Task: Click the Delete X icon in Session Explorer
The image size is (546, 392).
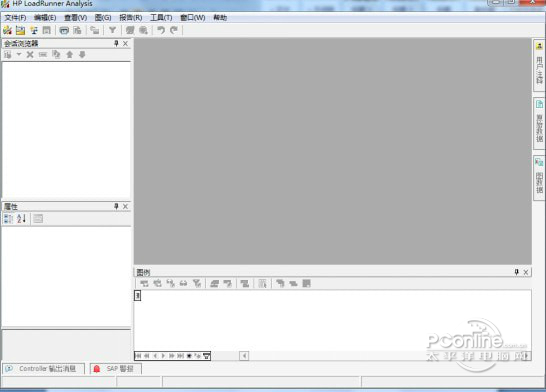Action: (30, 55)
